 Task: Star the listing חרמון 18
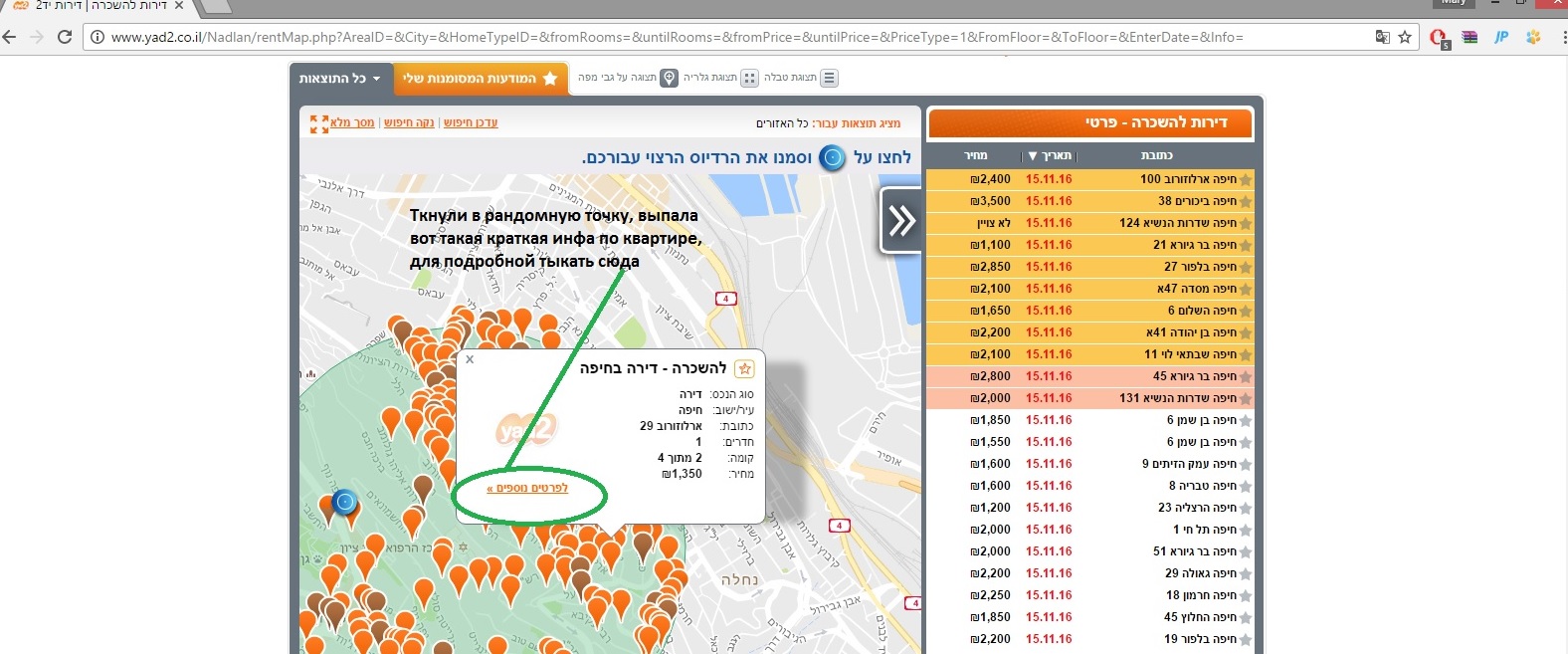click(x=1245, y=595)
